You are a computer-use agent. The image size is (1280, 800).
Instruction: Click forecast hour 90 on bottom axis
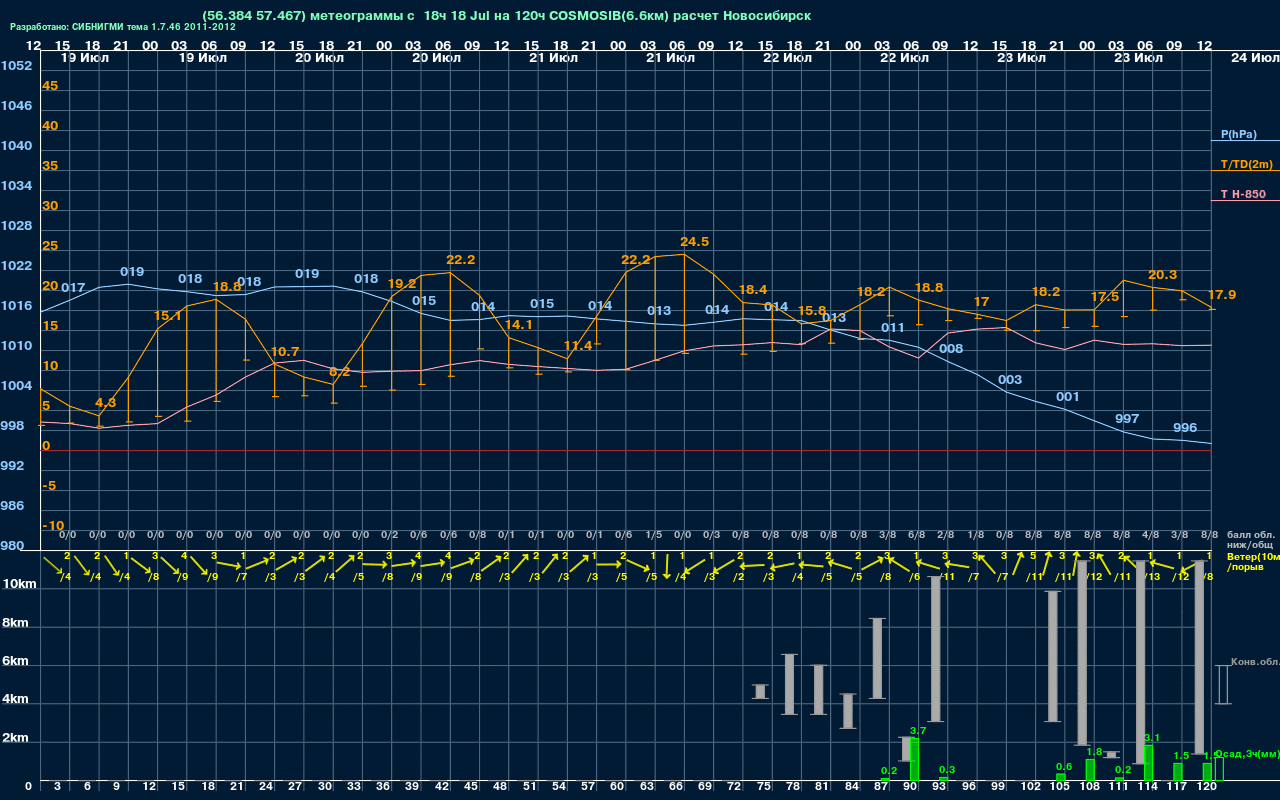pyautogui.click(x=910, y=787)
